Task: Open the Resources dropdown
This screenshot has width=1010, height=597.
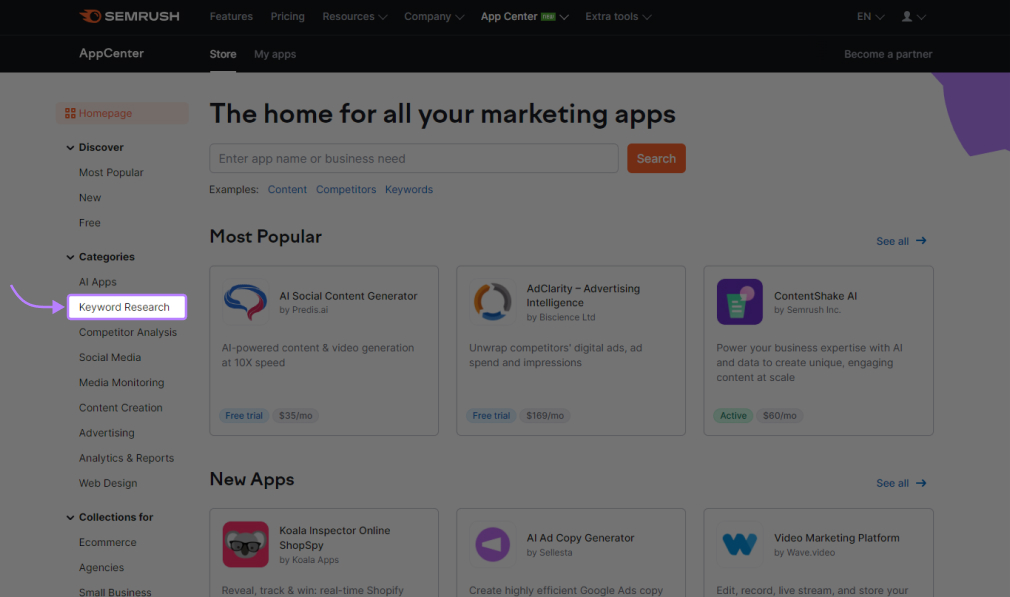Action: [354, 17]
